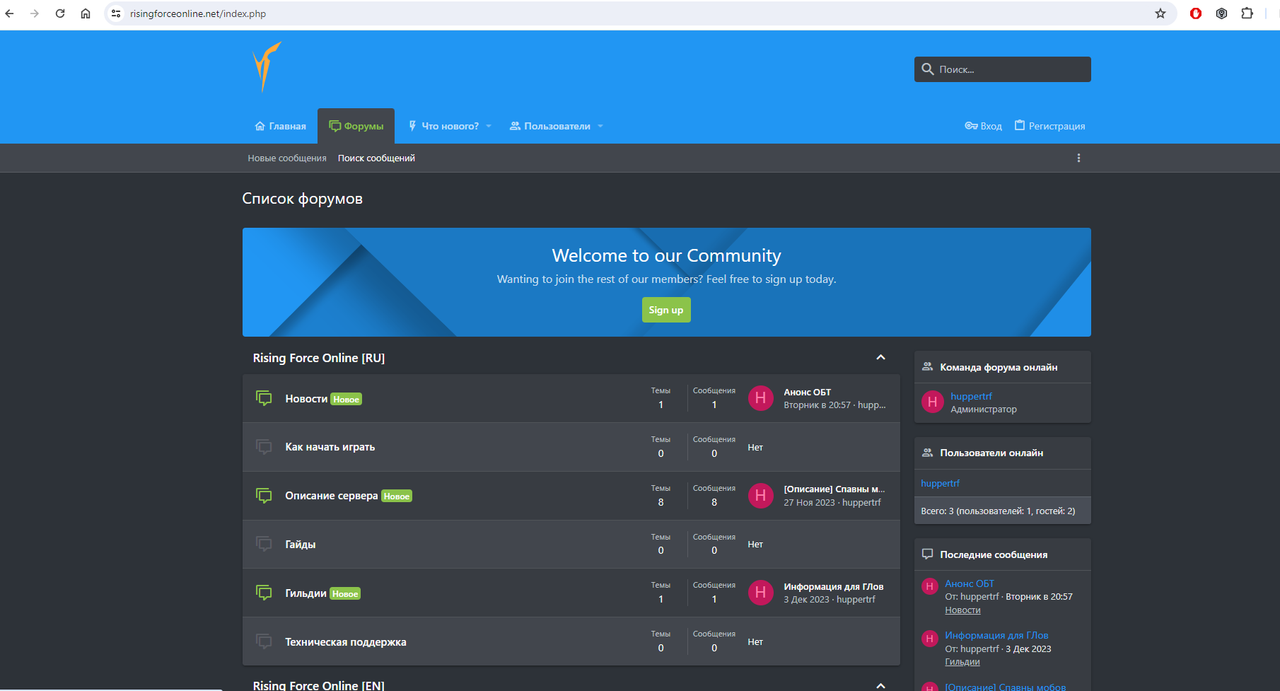Screen dimensions: 1280x691
Task: Open the Новости forum
Action: tap(306, 398)
